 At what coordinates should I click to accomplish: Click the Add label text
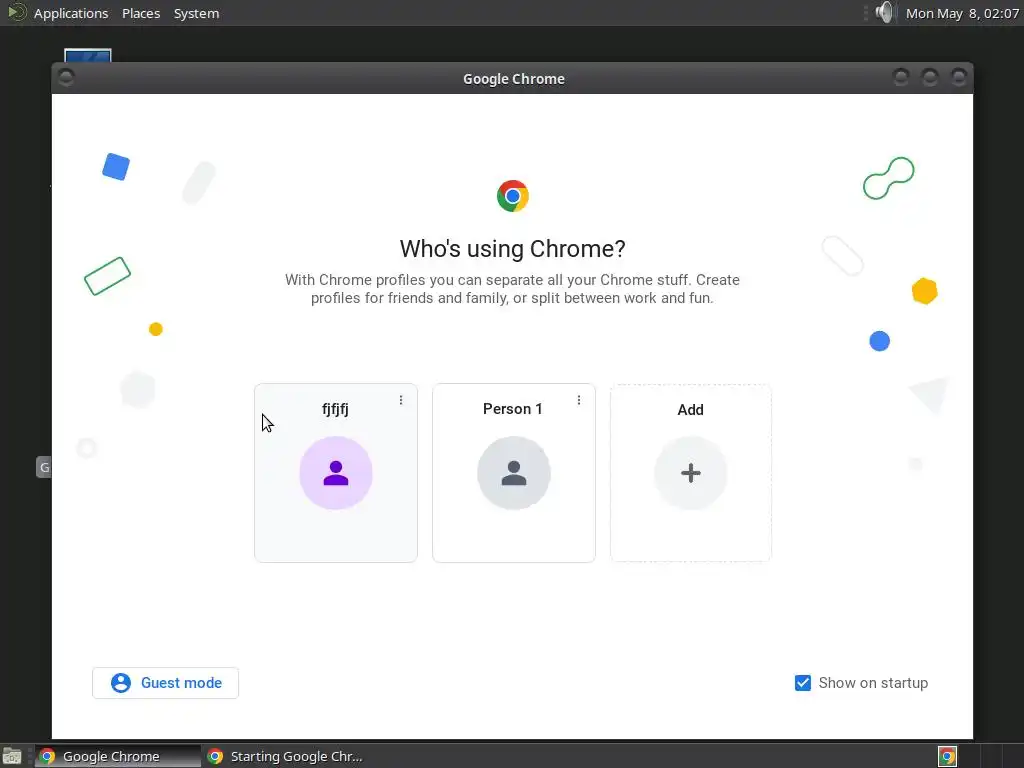[x=690, y=409]
